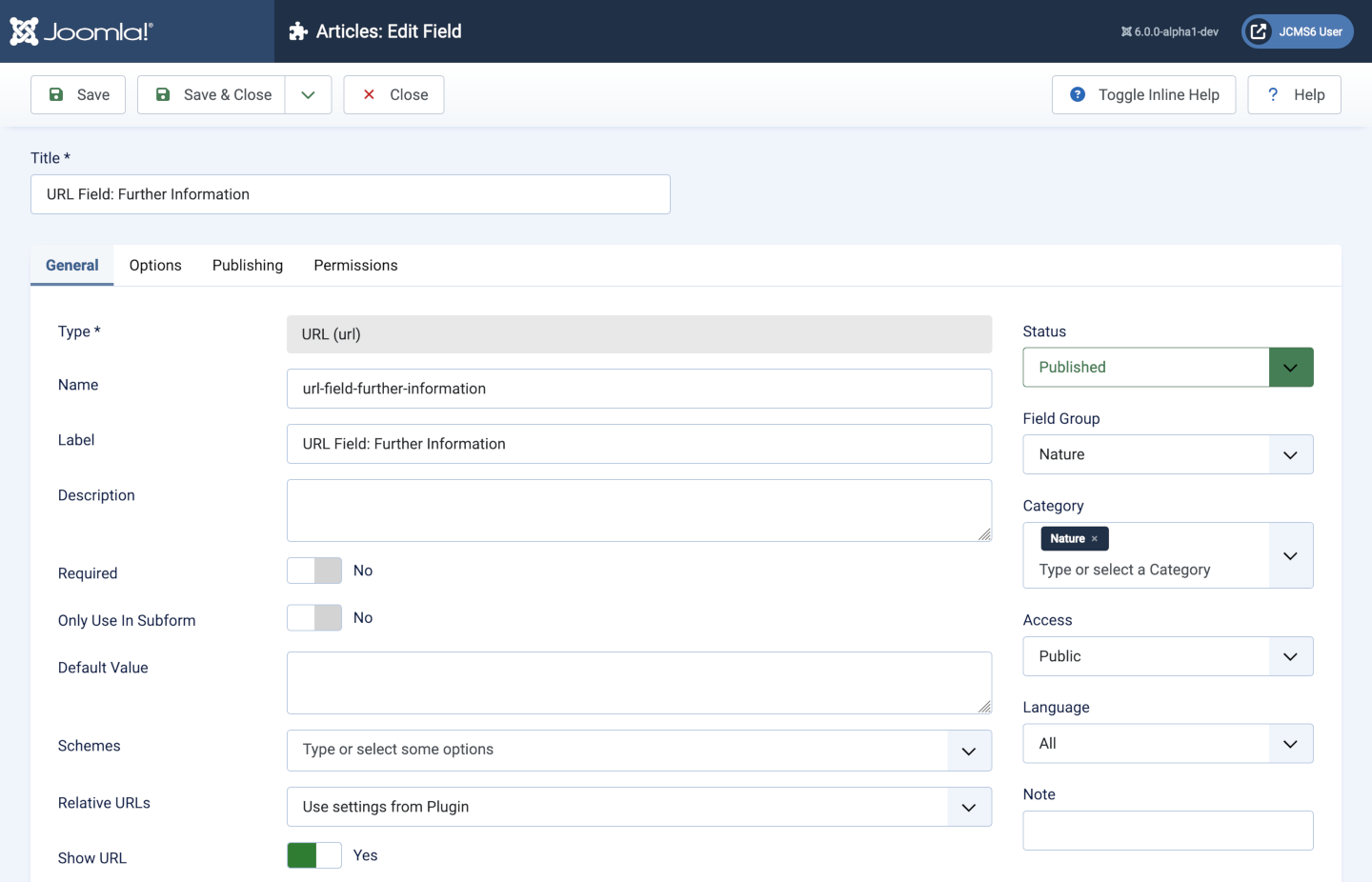This screenshot has height=882, width=1372.
Task: Open the Permissions tab
Action: (355, 265)
